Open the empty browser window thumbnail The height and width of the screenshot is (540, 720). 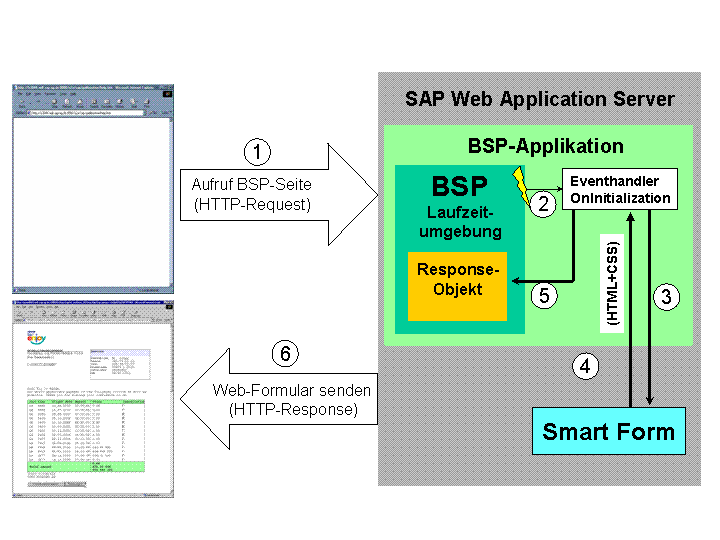(x=93, y=189)
